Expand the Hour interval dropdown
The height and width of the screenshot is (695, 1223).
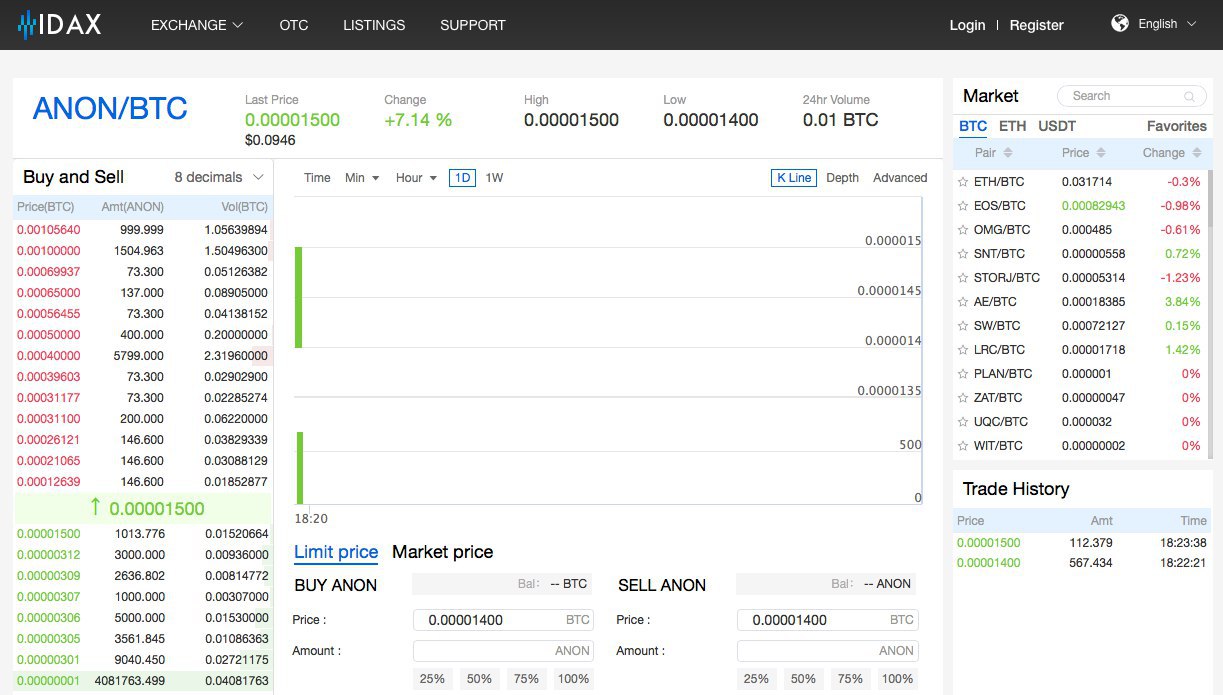[x=416, y=178]
